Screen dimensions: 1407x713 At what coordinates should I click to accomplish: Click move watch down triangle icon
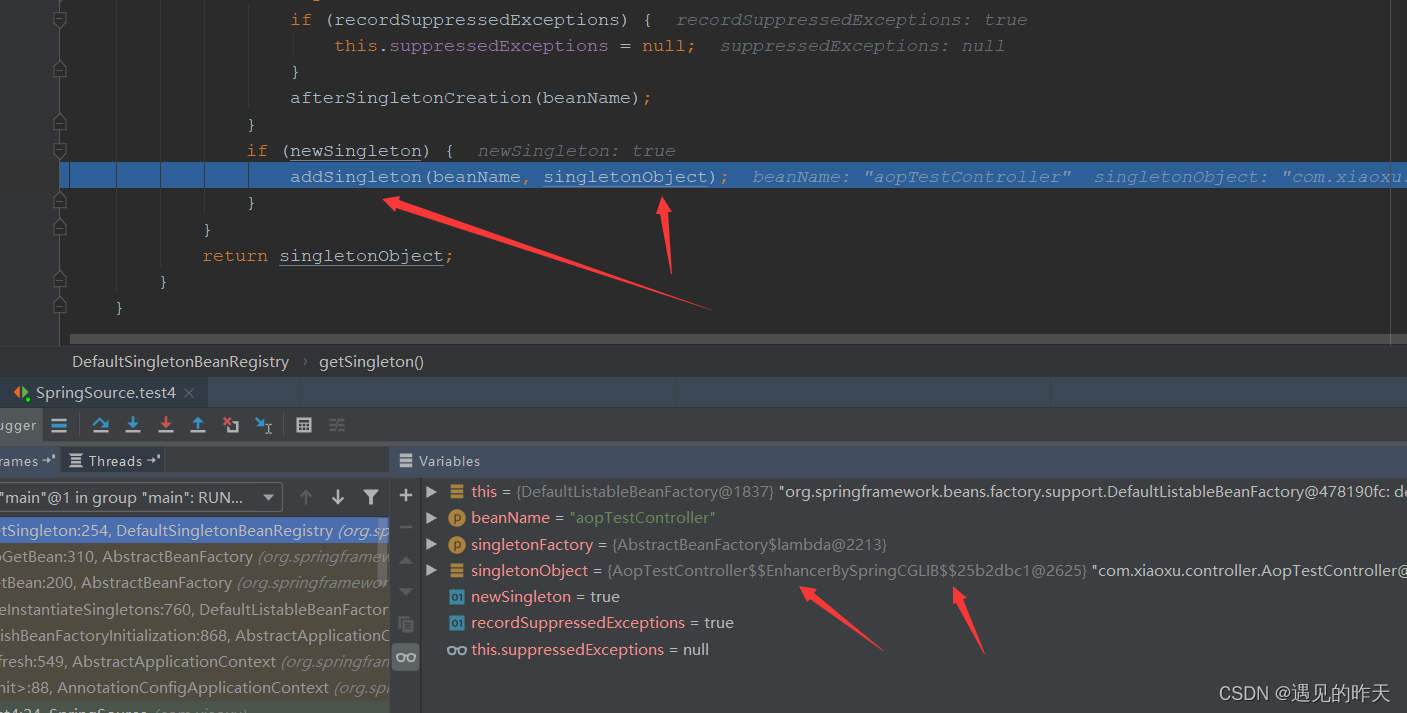[405, 591]
